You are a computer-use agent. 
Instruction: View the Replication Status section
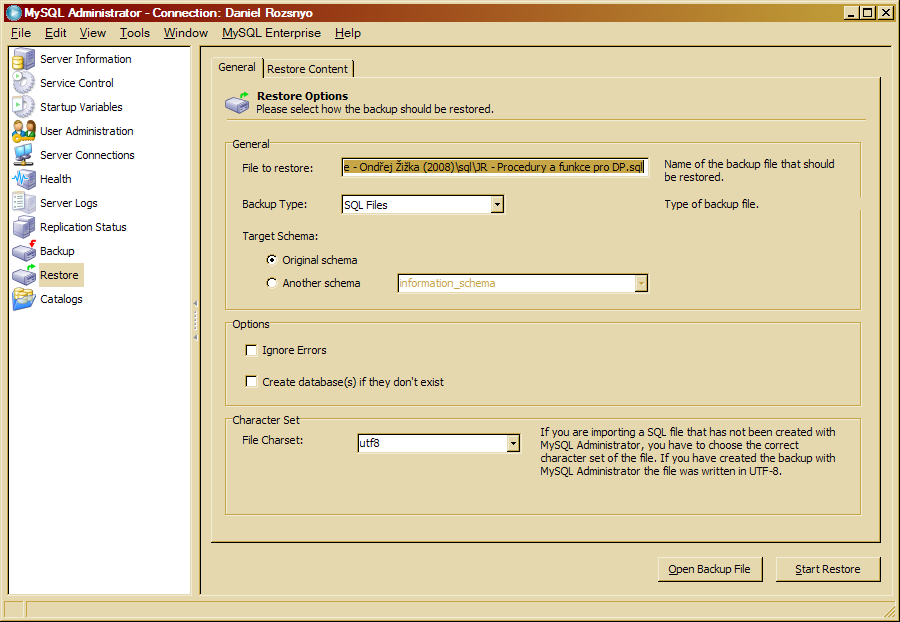83,227
